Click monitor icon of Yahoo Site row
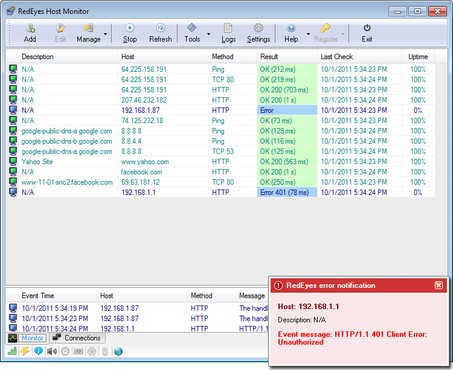The height and width of the screenshot is (370, 453). coord(13,162)
